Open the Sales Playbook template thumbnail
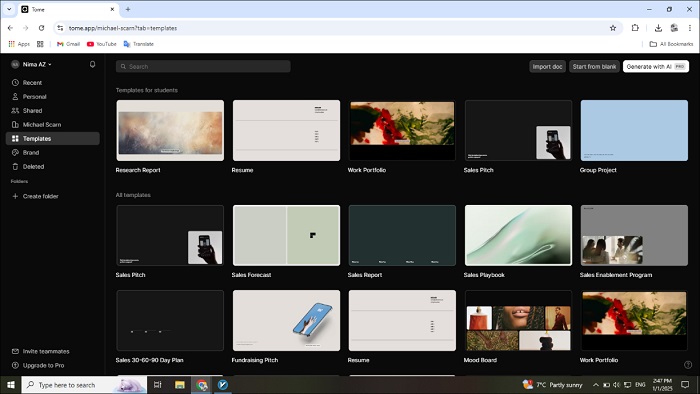The width and height of the screenshot is (700, 394). pos(518,235)
